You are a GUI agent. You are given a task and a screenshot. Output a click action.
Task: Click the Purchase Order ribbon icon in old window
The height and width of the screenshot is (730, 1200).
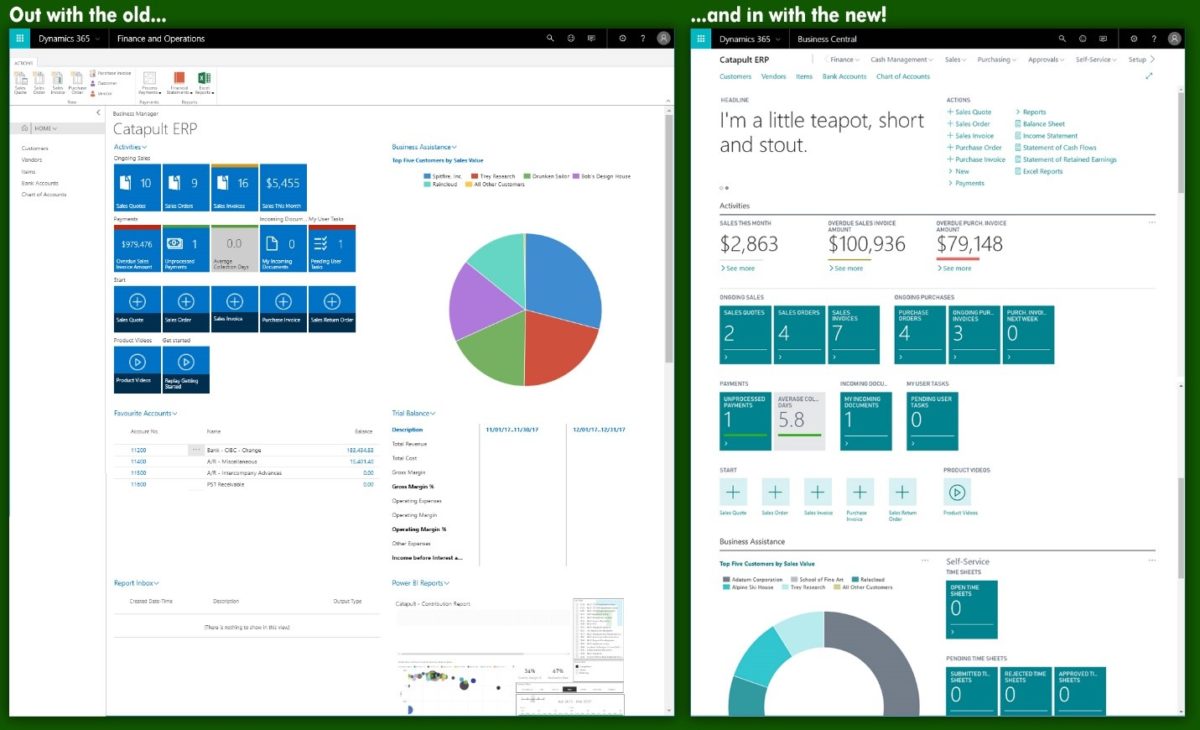(77, 83)
